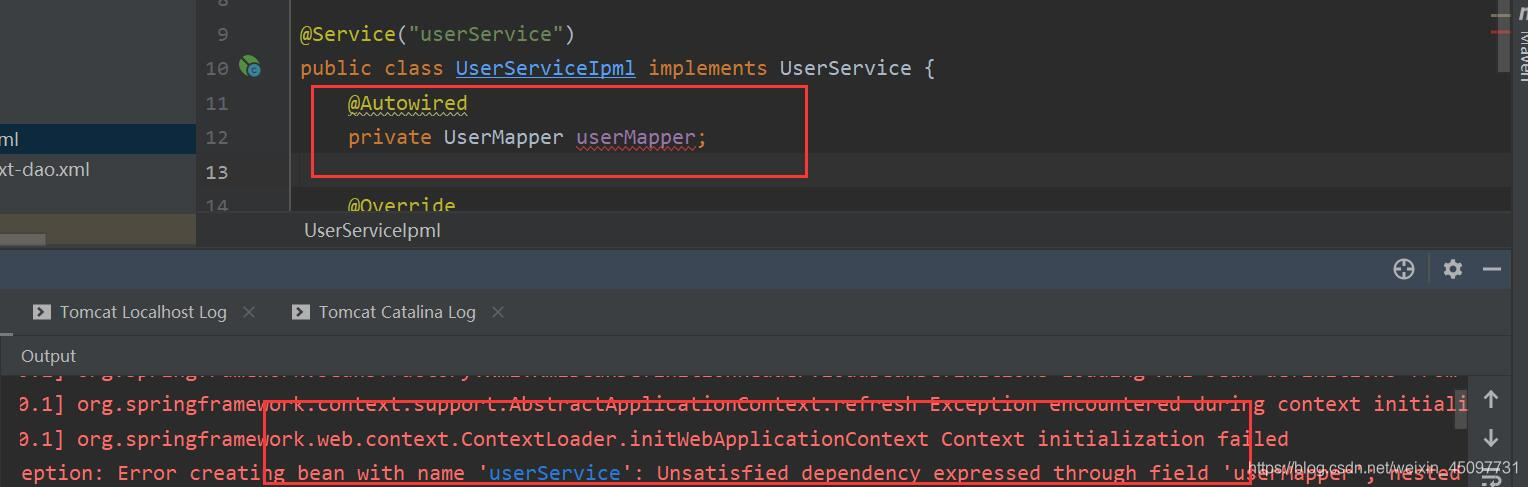Click the Spring bean gutter icon on line 10
1528x487 pixels.
click(249, 68)
